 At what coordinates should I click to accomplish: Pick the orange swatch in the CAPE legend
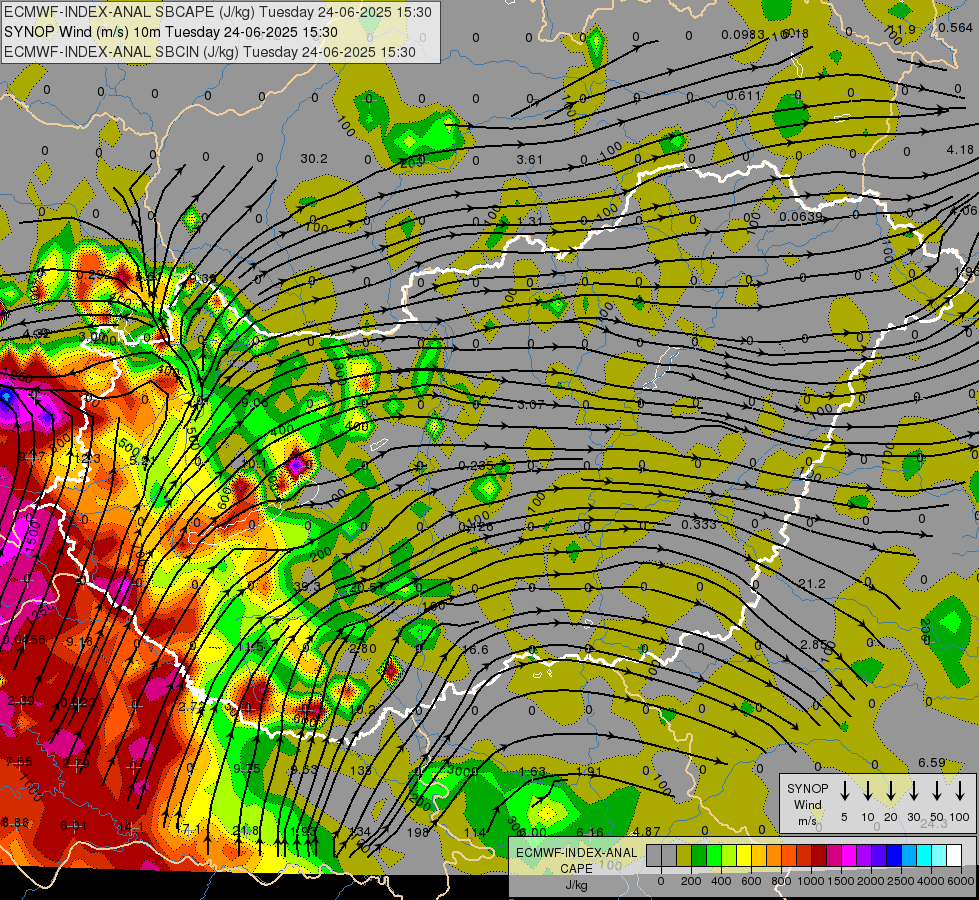tap(774, 856)
